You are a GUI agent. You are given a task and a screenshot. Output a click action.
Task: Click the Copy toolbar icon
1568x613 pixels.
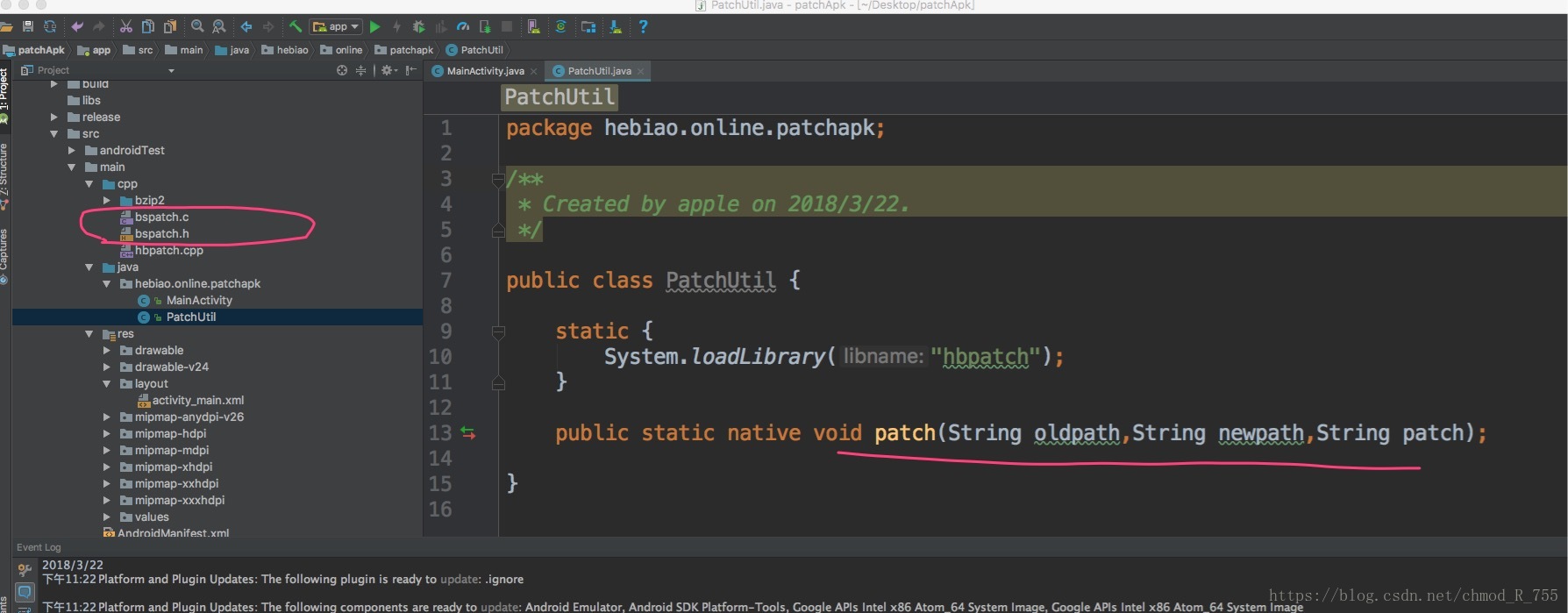(x=148, y=26)
